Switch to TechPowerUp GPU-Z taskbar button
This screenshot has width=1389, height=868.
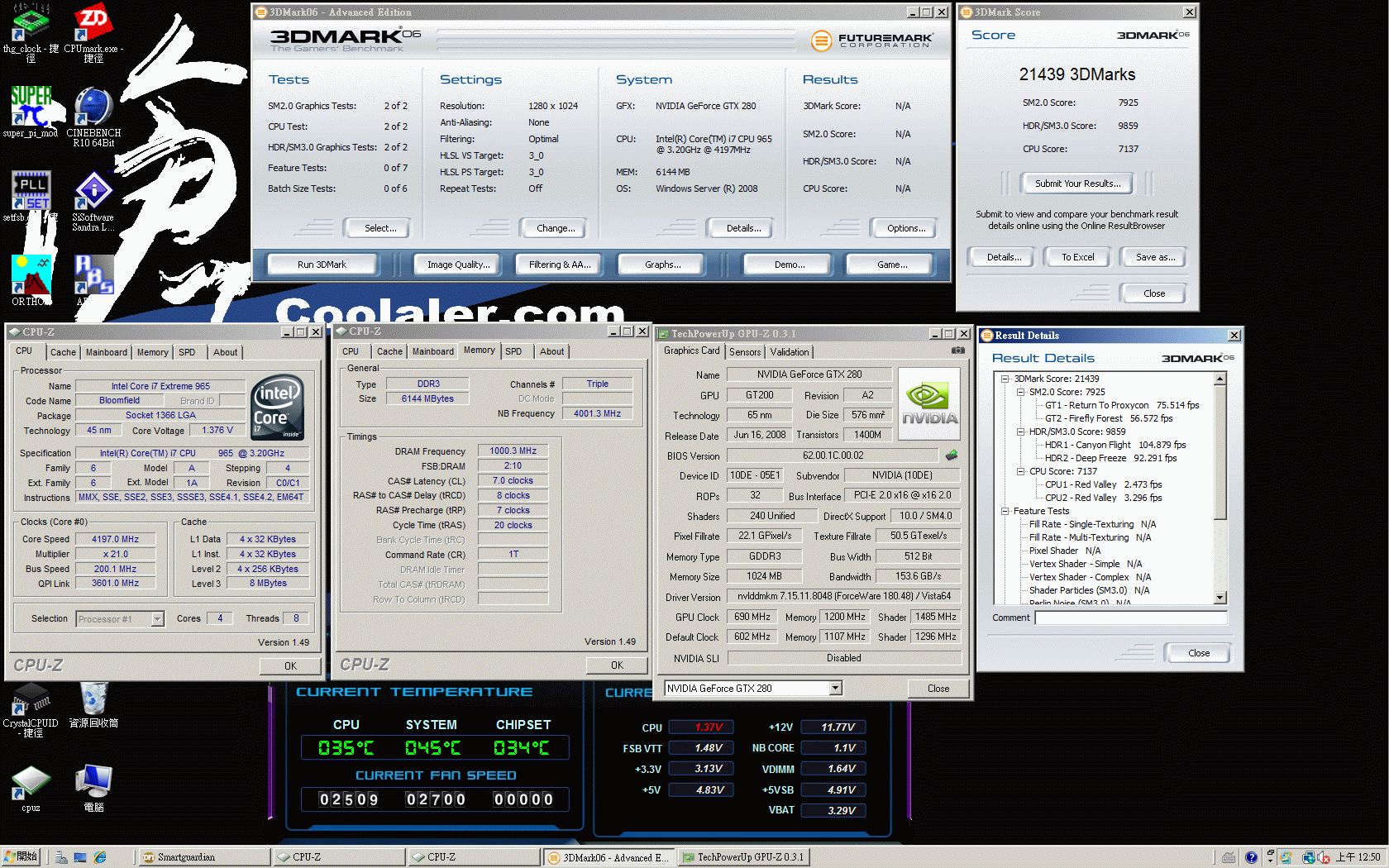[742, 857]
